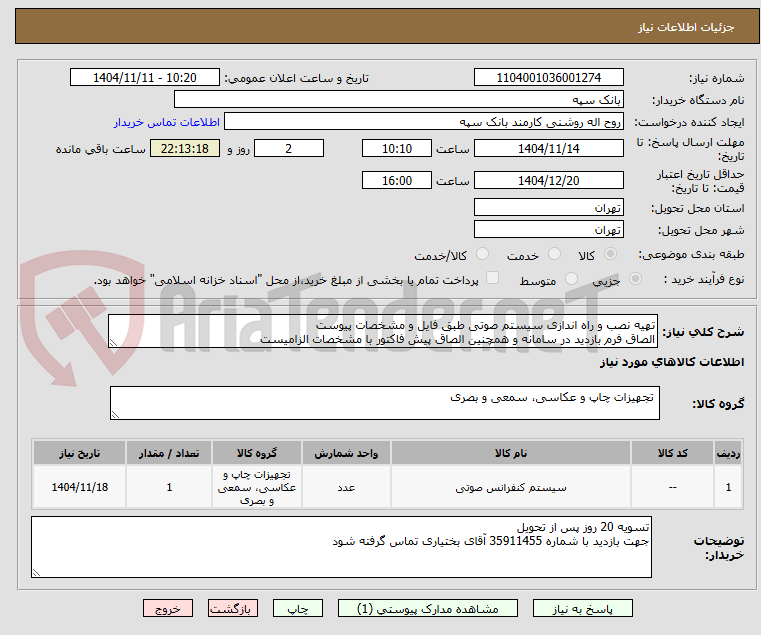Click the توضیحات خریدار text area

point(341,547)
